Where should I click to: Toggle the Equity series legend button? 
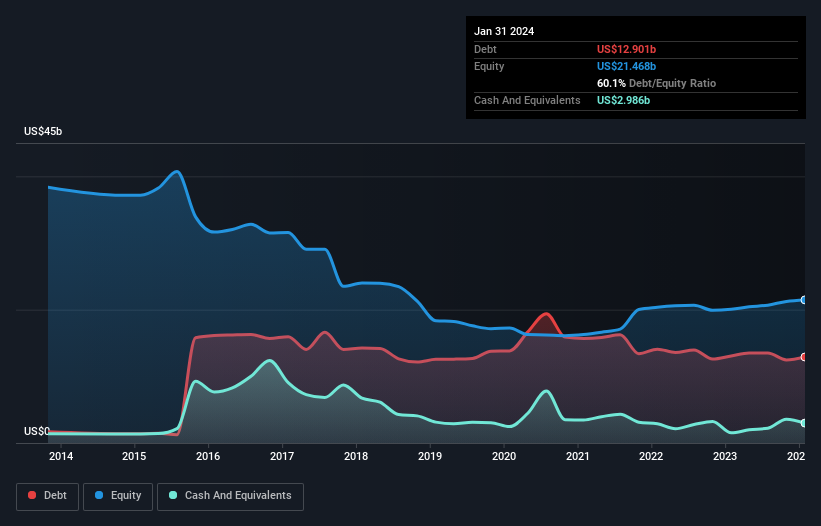(118, 496)
